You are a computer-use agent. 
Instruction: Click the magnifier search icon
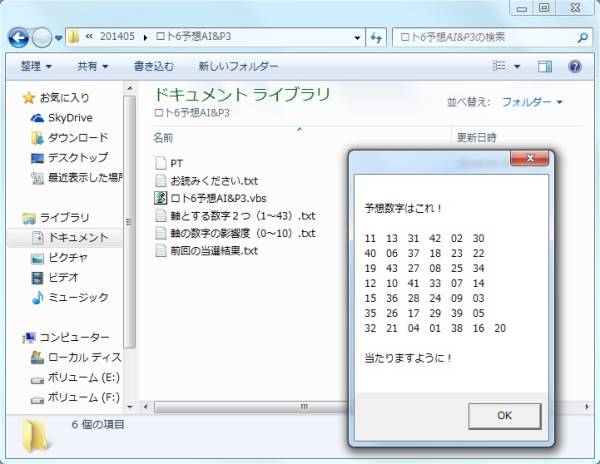click(x=582, y=37)
